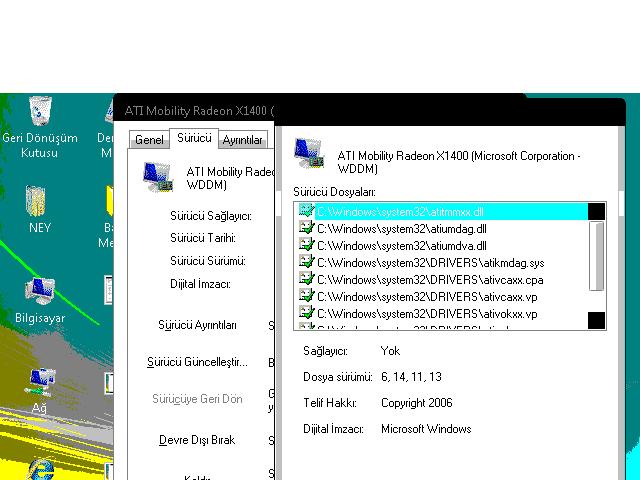Open the NEY folder on desktop
640x480 pixels.
coord(39,209)
